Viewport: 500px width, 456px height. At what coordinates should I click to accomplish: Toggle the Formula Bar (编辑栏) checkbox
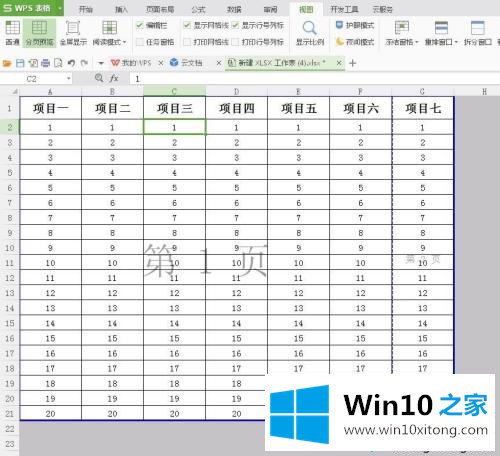(140, 25)
